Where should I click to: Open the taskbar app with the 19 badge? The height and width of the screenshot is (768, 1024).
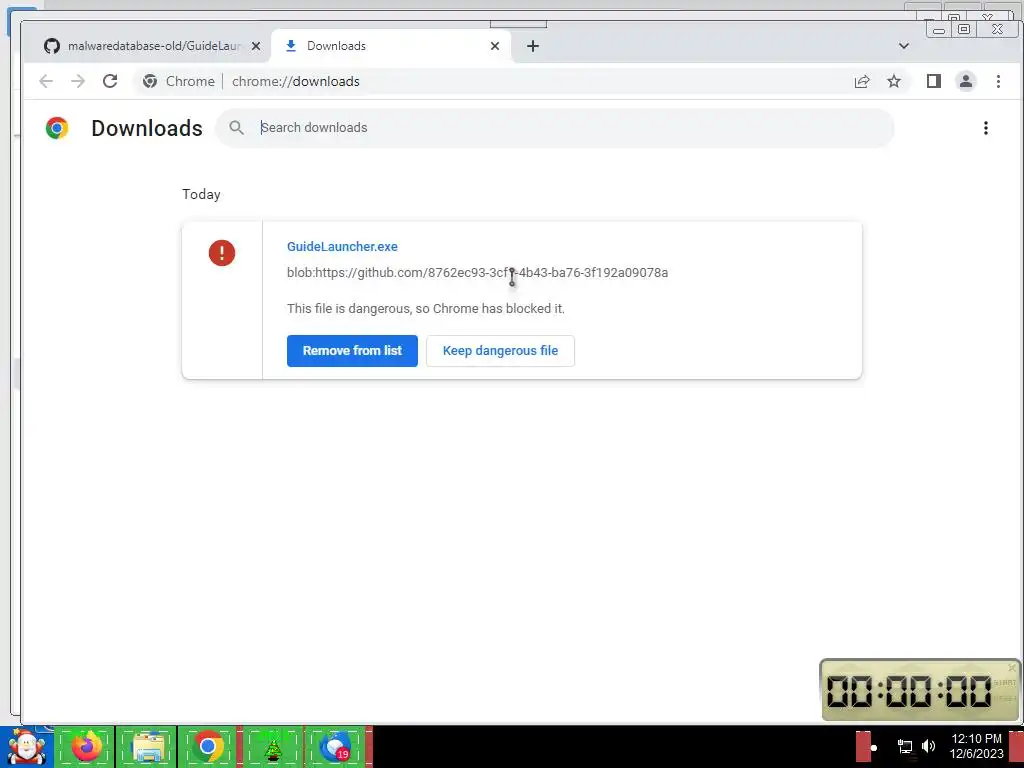(x=336, y=746)
